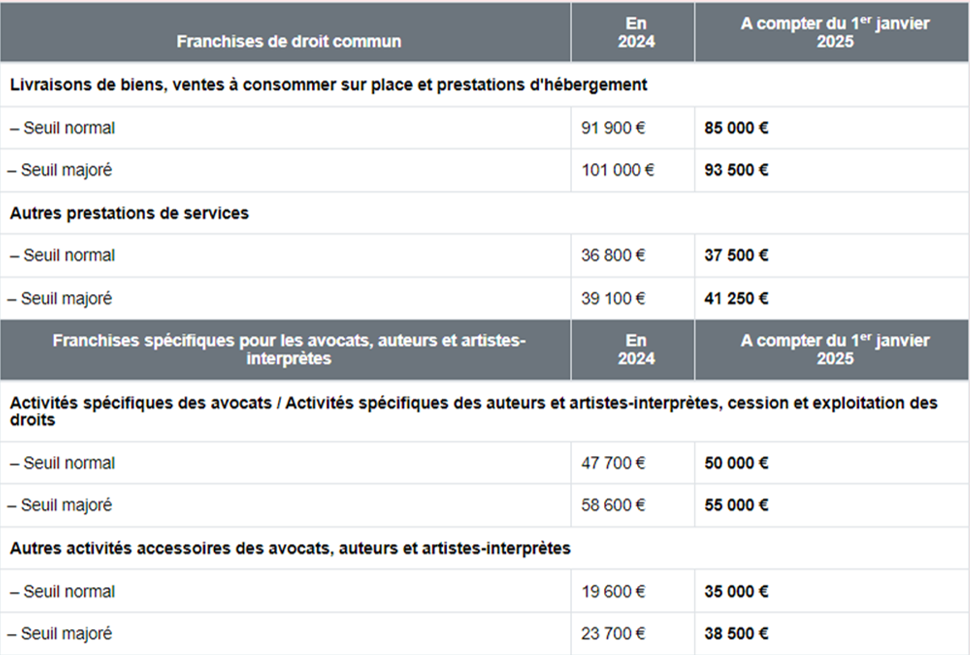Select the 41 250 € amount

coord(736,298)
